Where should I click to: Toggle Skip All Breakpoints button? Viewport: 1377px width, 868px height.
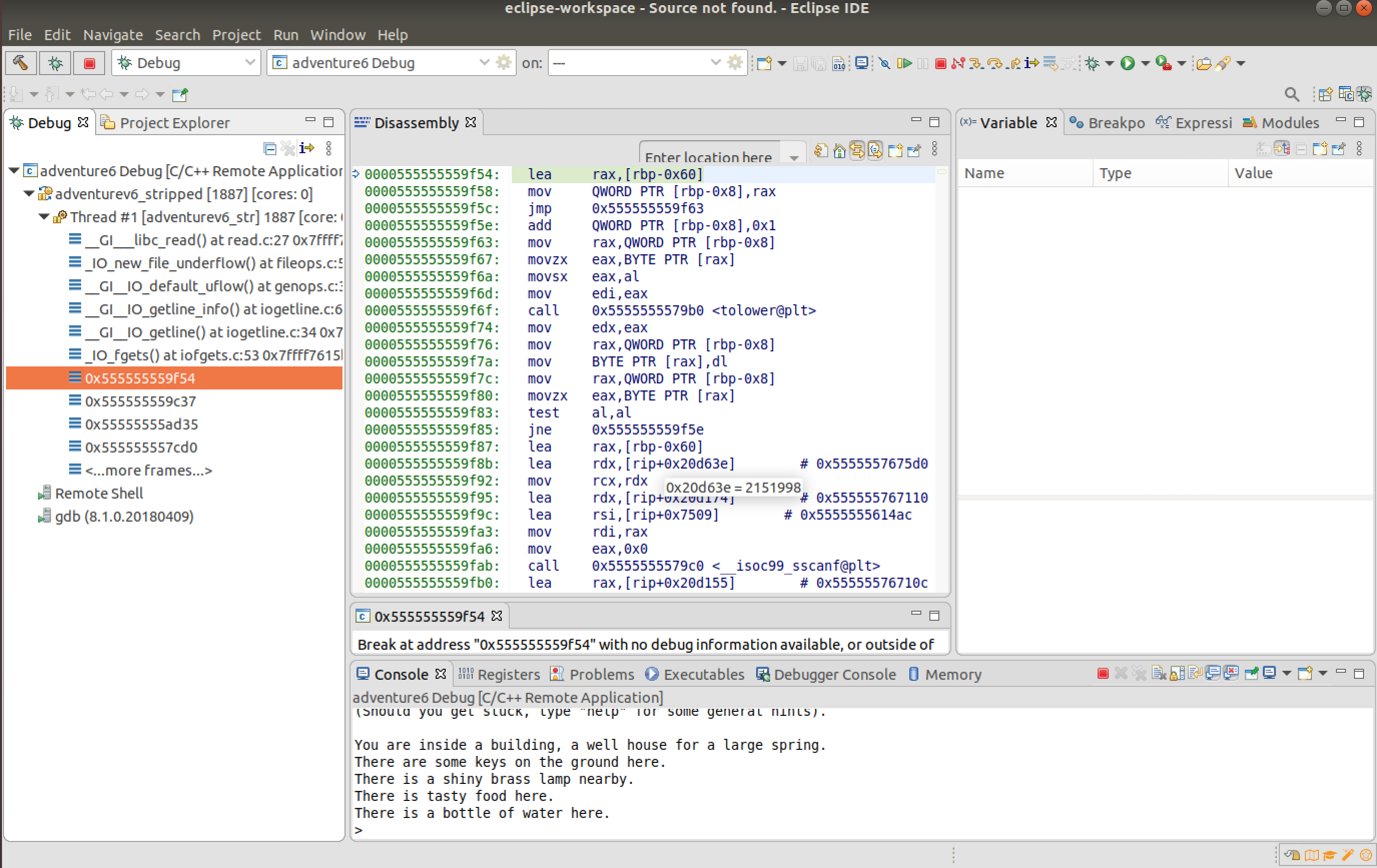[884, 63]
